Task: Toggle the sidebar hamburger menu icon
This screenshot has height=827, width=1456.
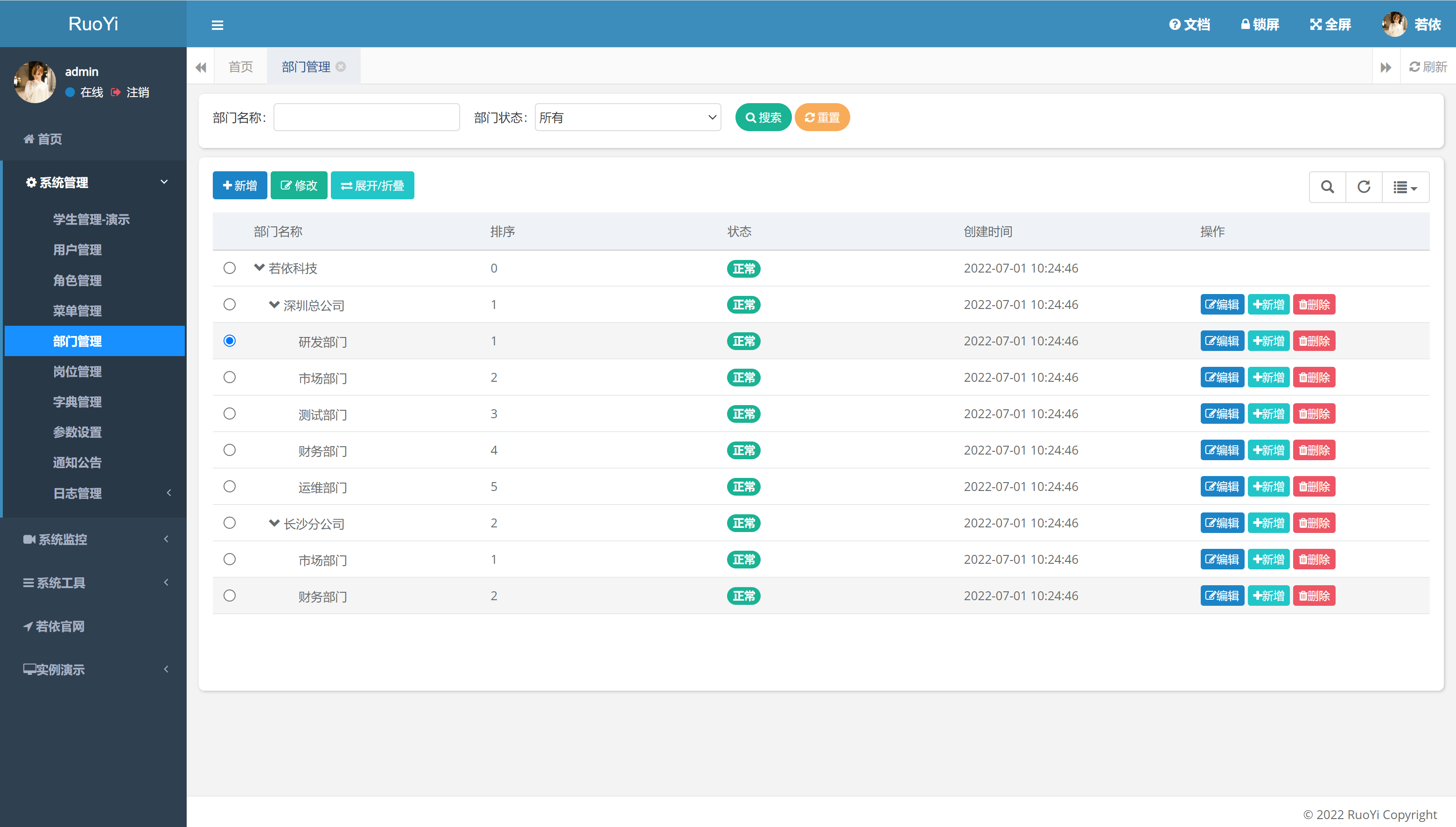Action: point(217,24)
